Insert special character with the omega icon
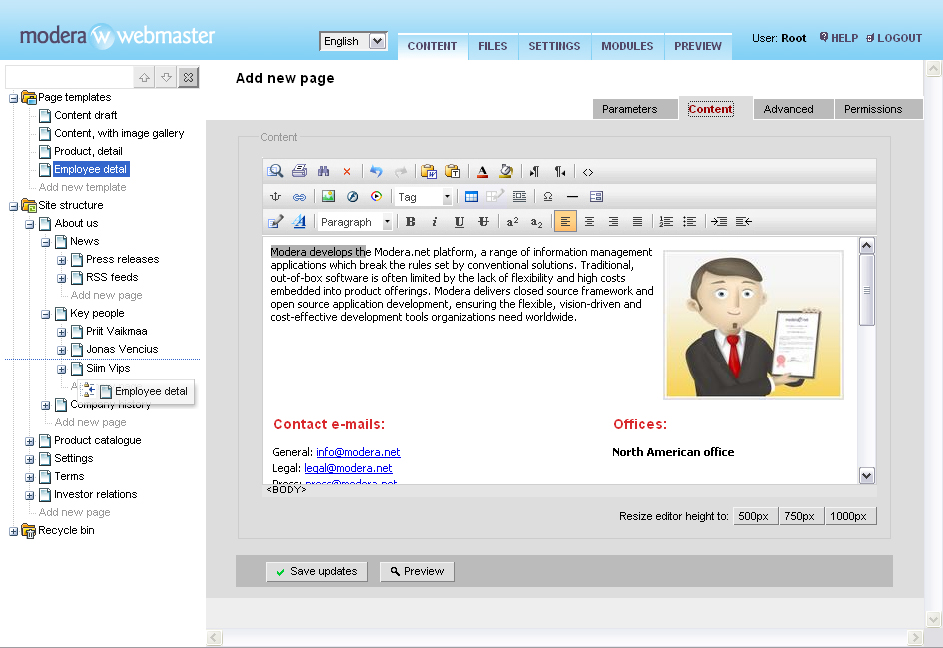This screenshot has height=648, width=943. pos(548,196)
